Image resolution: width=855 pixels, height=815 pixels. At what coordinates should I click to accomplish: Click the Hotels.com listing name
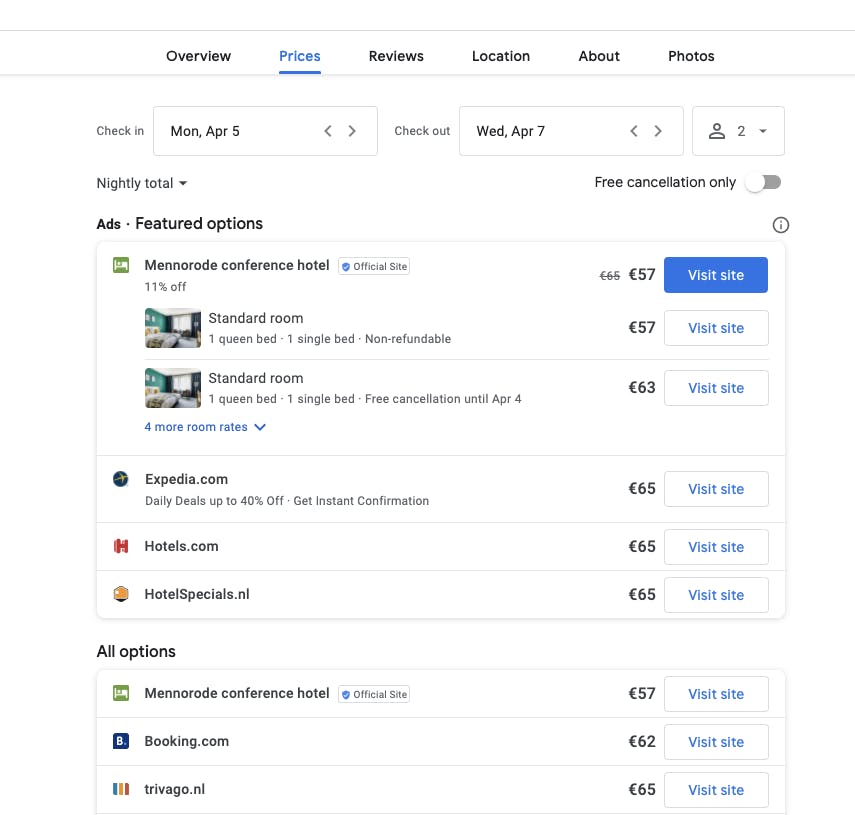pyautogui.click(x=182, y=546)
